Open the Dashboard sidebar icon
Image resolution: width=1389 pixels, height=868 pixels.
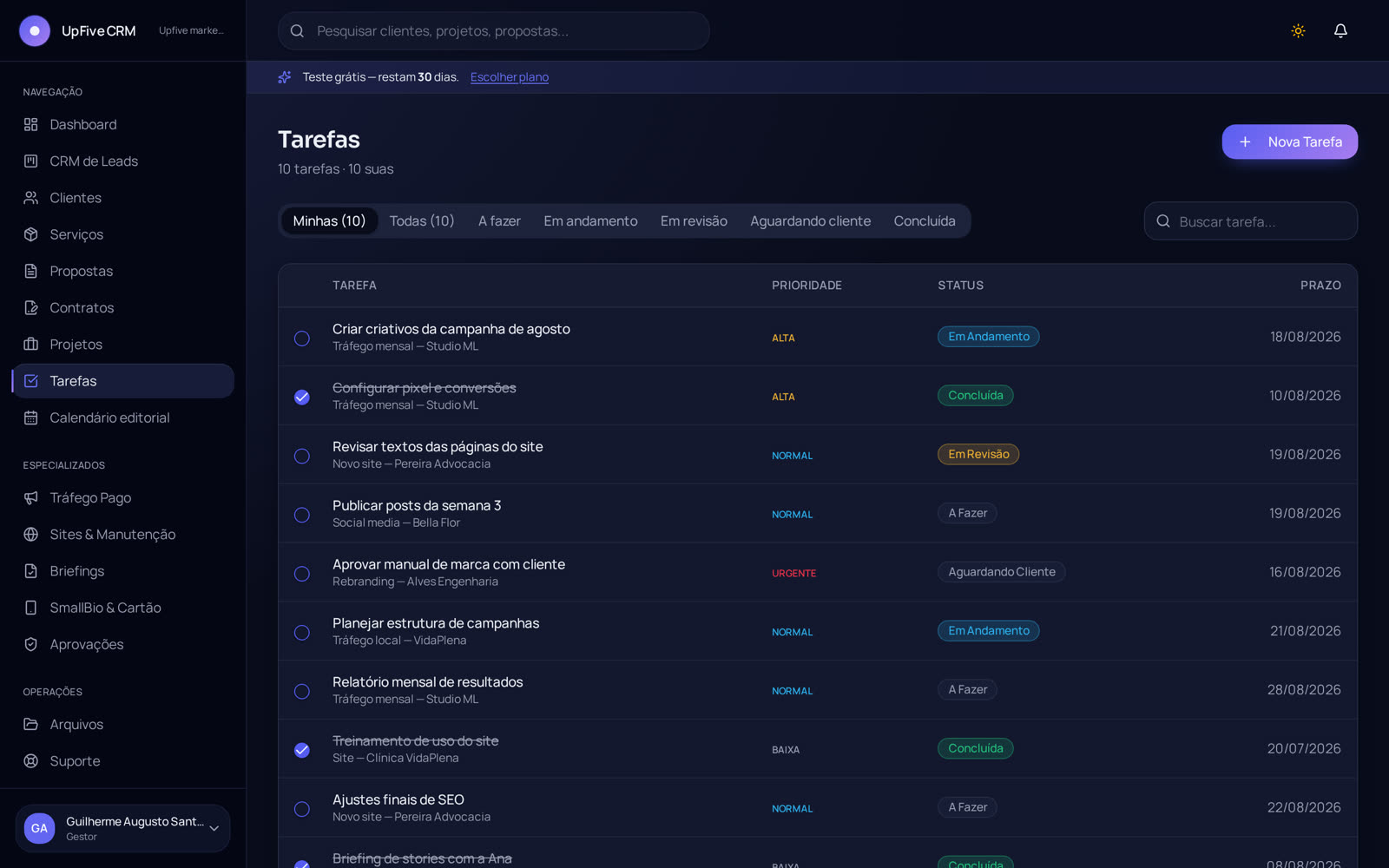click(x=31, y=125)
